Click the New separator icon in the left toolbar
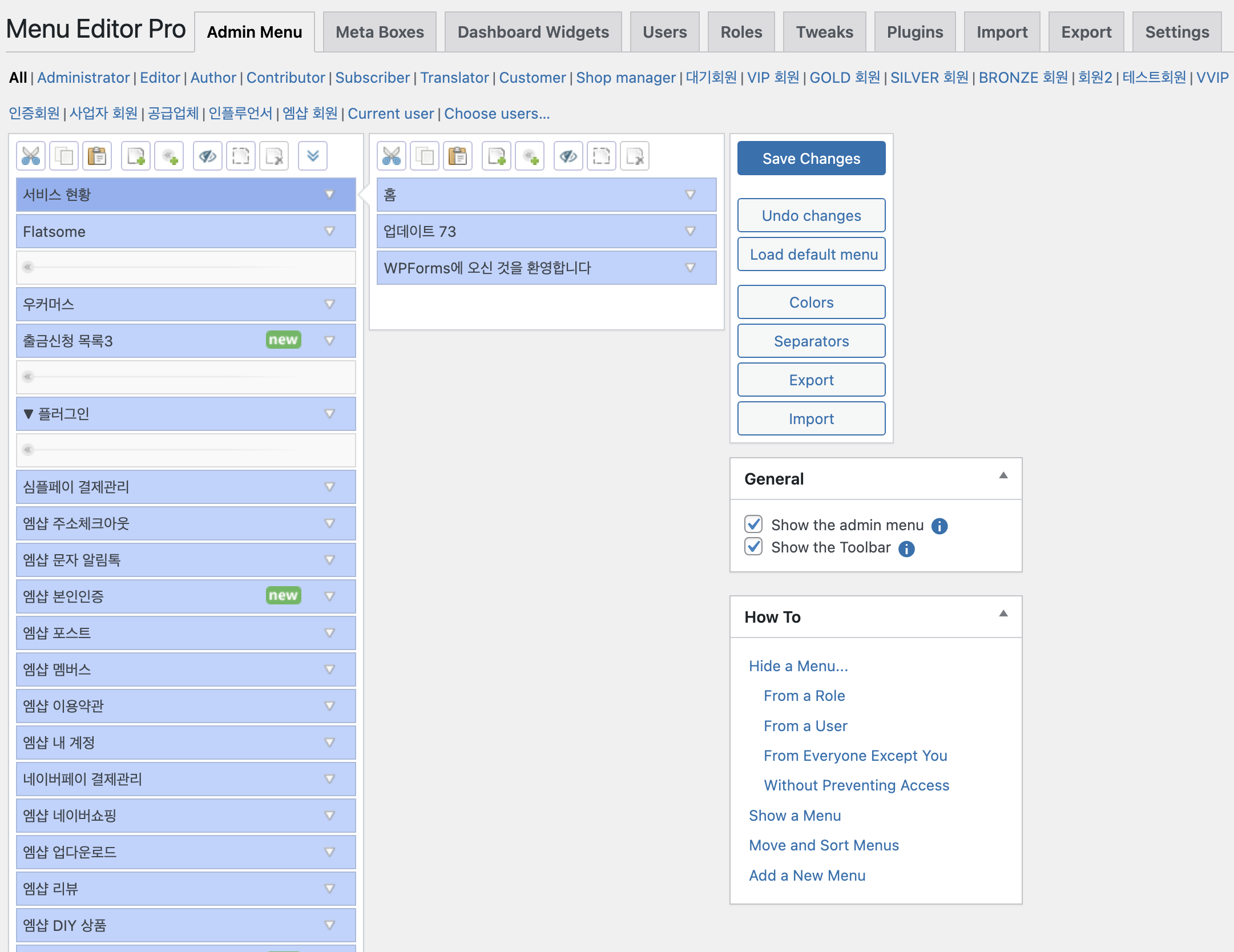1234x952 pixels. (x=169, y=156)
